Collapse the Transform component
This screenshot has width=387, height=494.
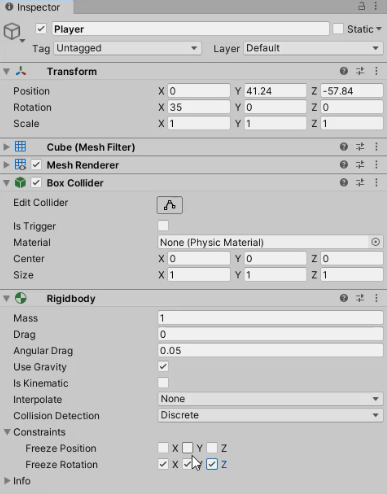click(x=7, y=71)
